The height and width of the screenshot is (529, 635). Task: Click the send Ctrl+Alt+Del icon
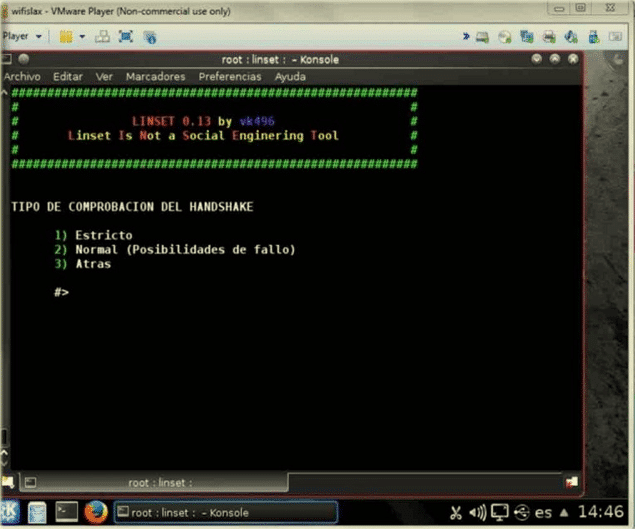102,37
